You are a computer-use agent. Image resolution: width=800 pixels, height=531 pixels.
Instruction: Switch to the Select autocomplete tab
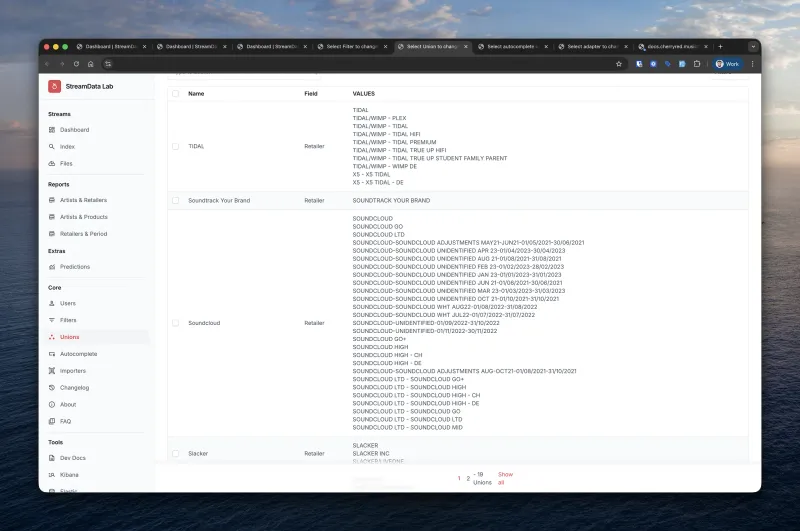click(513, 46)
